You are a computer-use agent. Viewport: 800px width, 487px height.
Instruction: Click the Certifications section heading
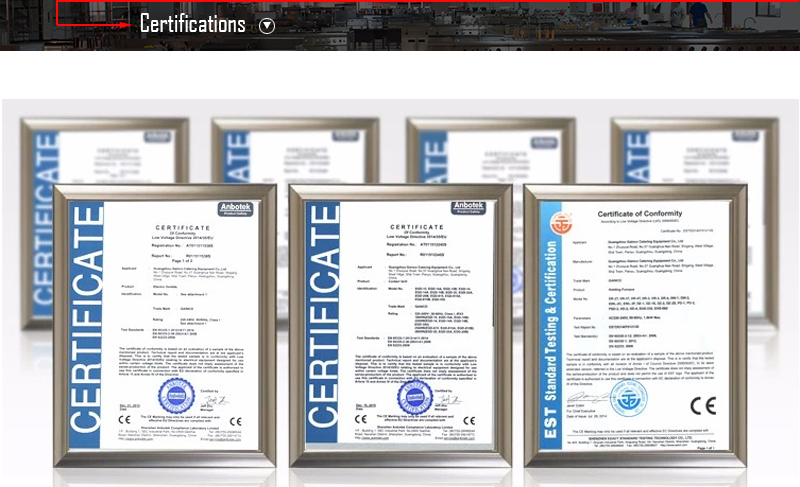(x=192, y=24)
